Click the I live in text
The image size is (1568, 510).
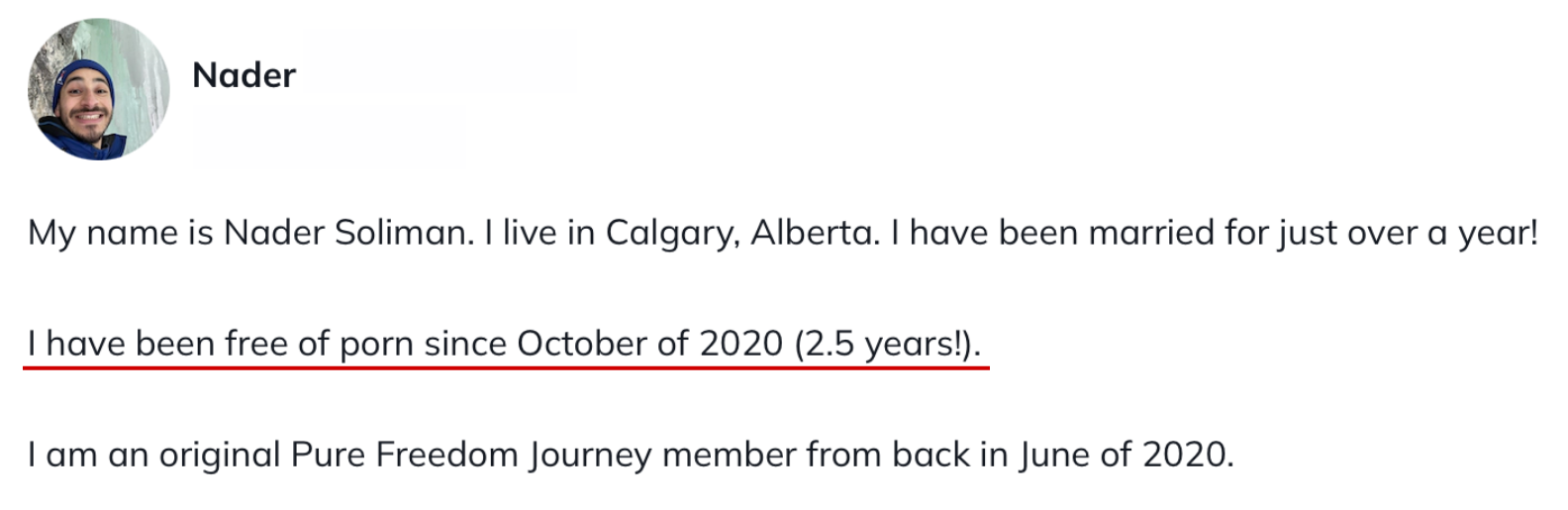click(539, 233)
